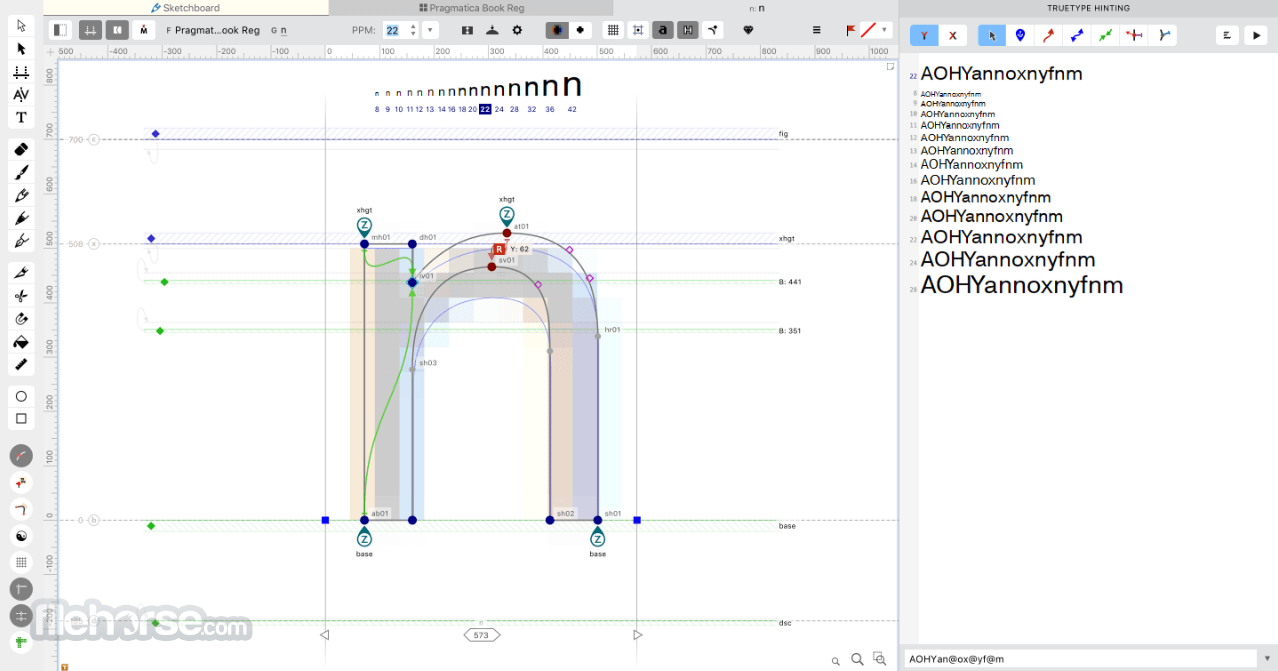Click the gear settings icon near PPM
The width and height of the screenshot is (1278, 671).
pos(517,30)
